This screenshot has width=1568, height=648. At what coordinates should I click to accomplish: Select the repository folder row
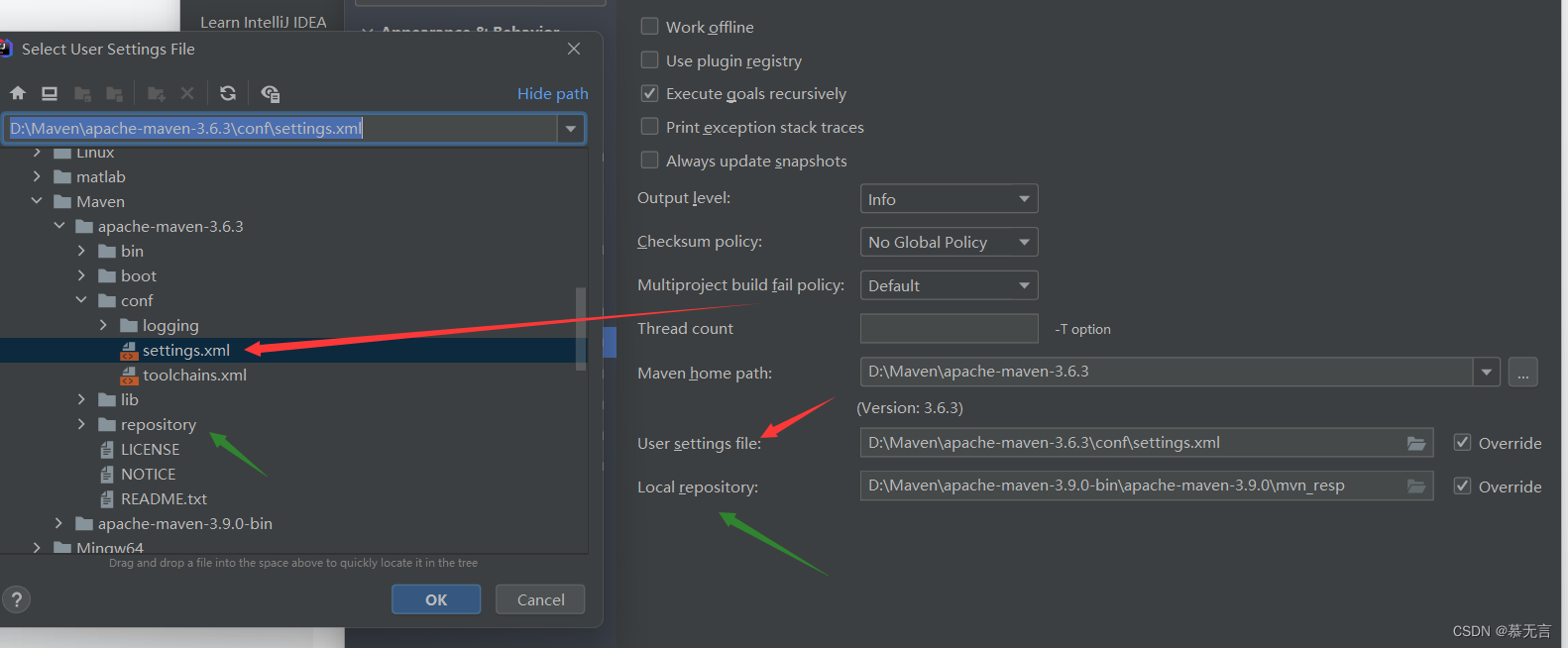[x=293, y=424]
